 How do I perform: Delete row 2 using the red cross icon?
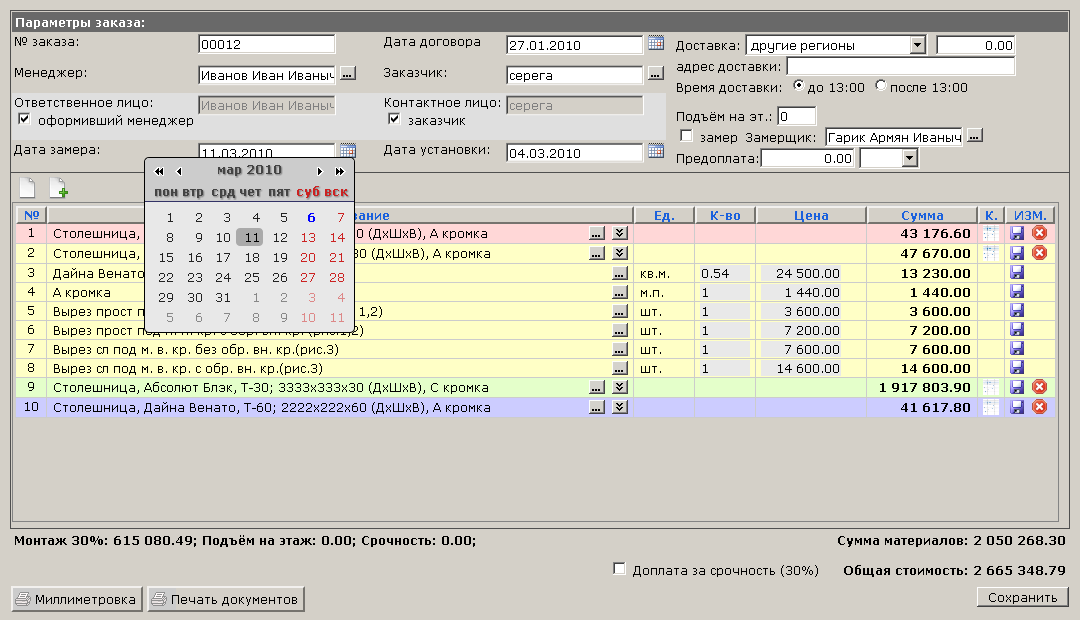click(x=1039, y=253)
